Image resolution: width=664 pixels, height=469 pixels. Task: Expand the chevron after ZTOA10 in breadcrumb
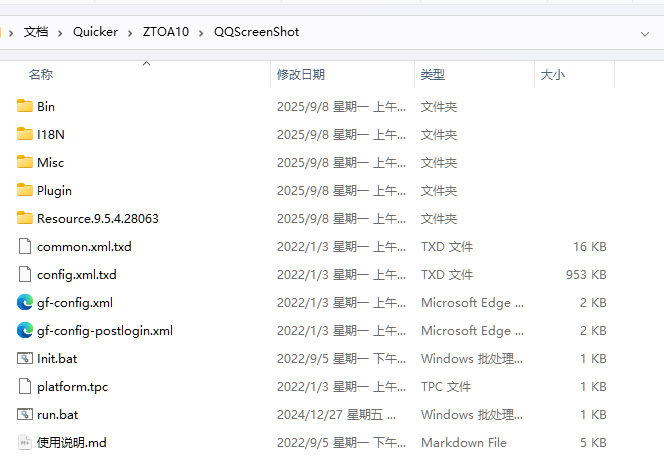pyautogui.click(x=201, y=33)
